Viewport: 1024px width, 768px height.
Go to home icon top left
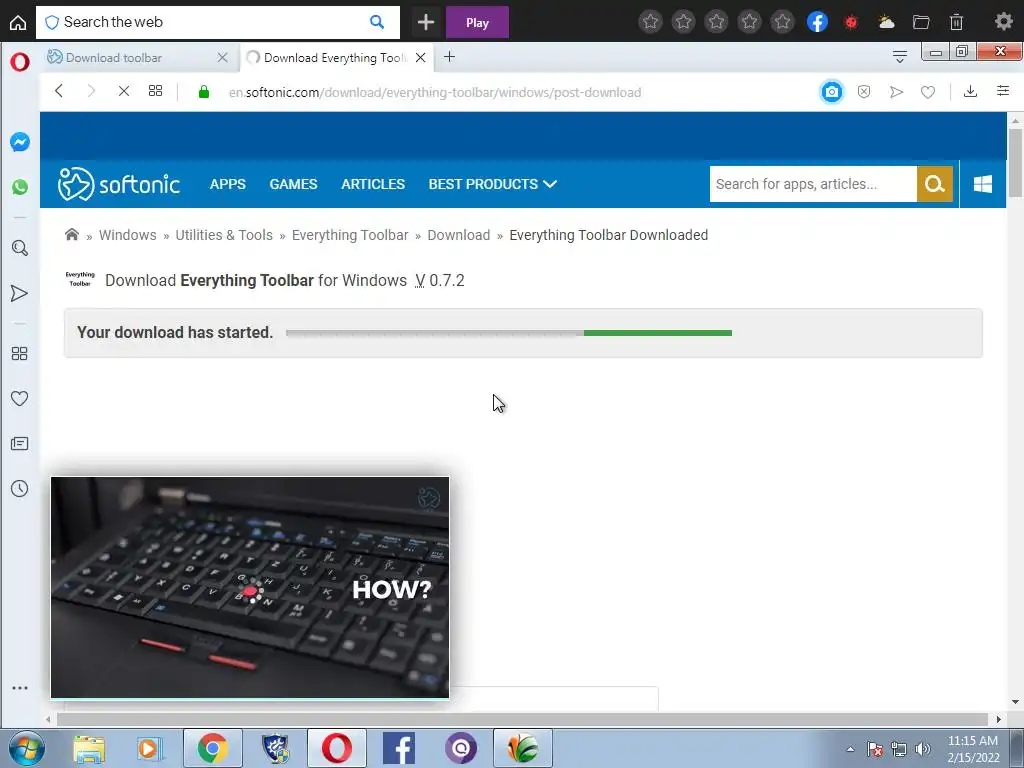(x=18, y=22)
